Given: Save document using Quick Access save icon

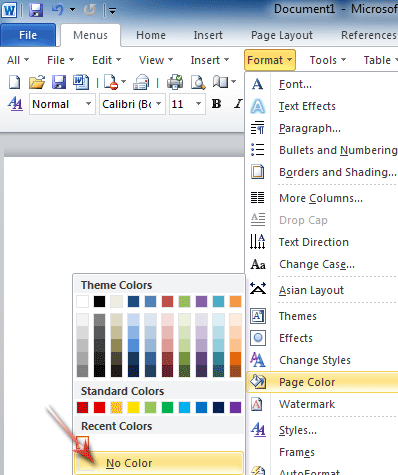Looking at the screenshot, I should (36, 10).
